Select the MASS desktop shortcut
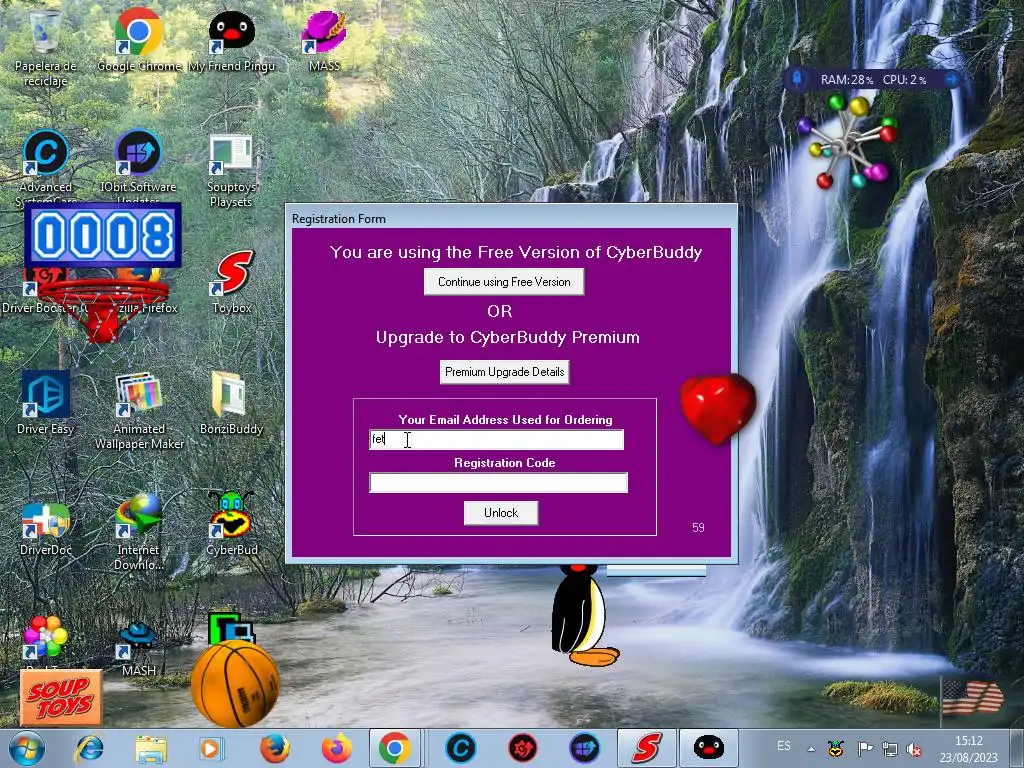1024x768 pixels. point(324,40)
